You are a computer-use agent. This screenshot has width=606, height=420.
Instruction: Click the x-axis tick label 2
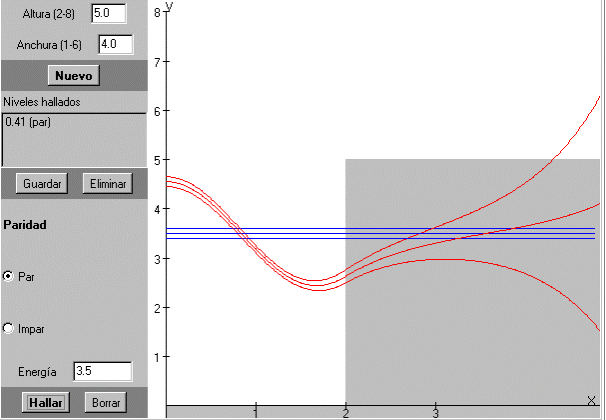click(346, 413)
